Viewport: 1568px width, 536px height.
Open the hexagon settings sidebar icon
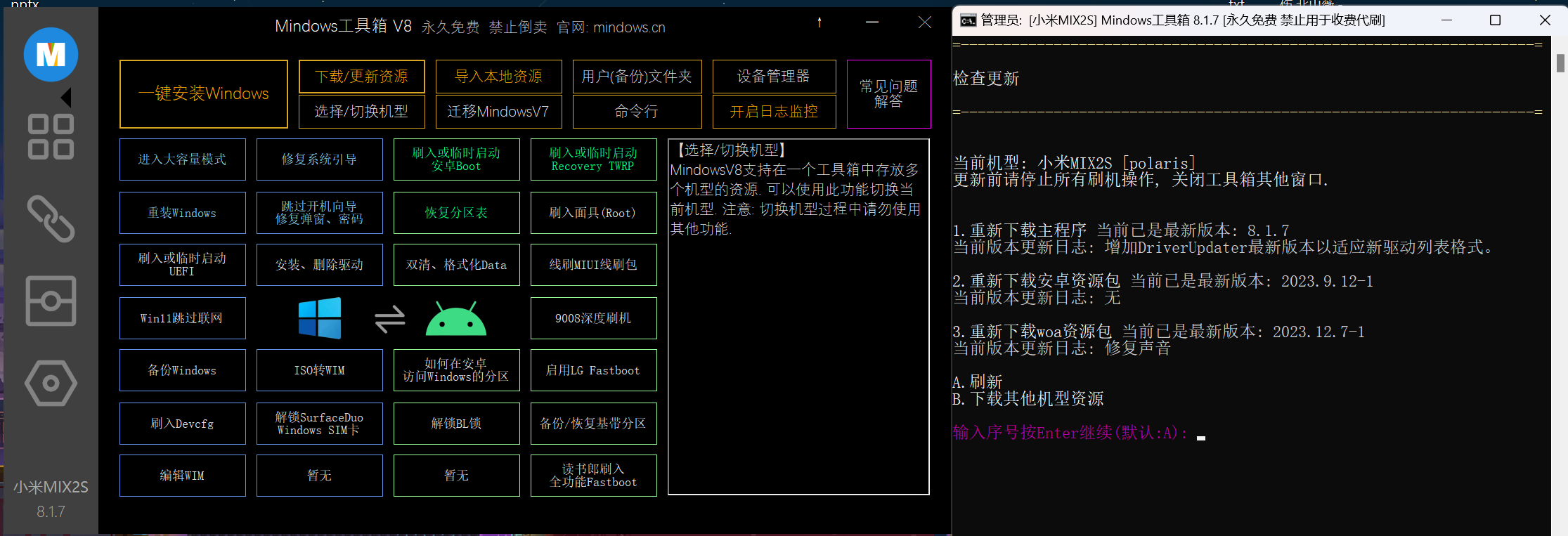(x=51, y=383)
